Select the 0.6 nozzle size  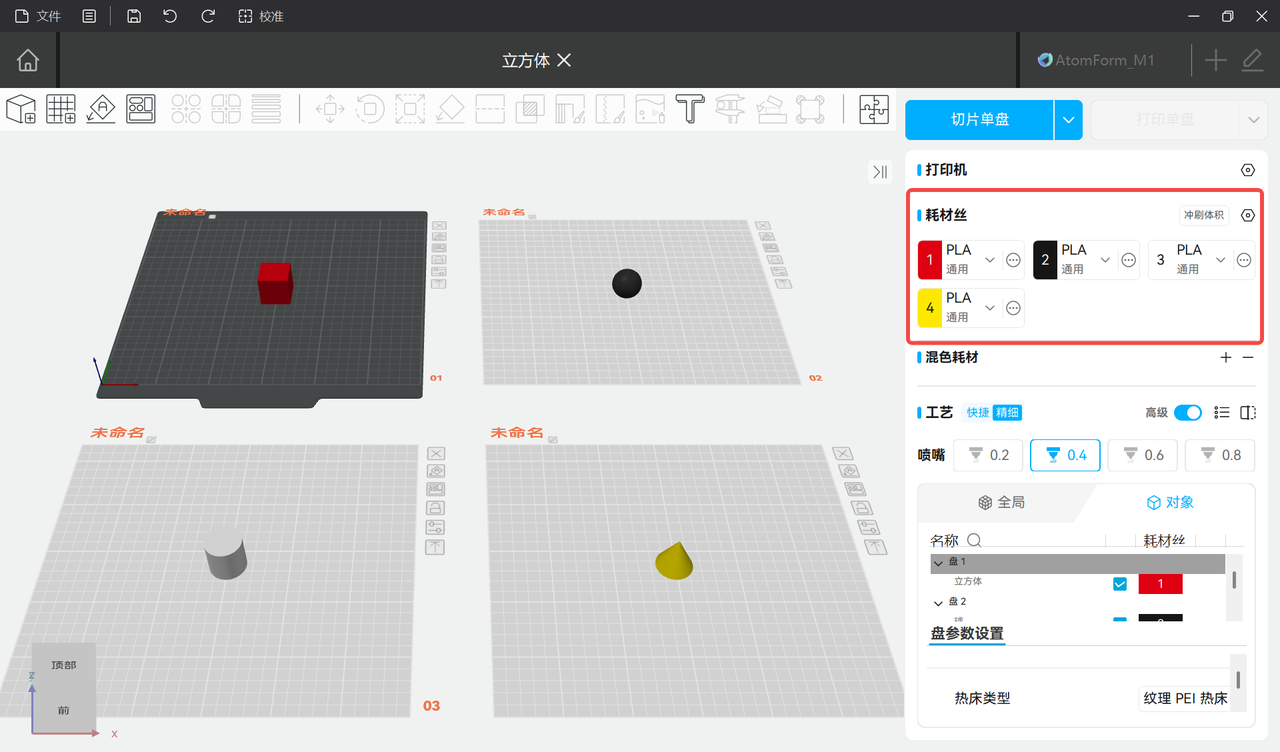pos(1143,455)
